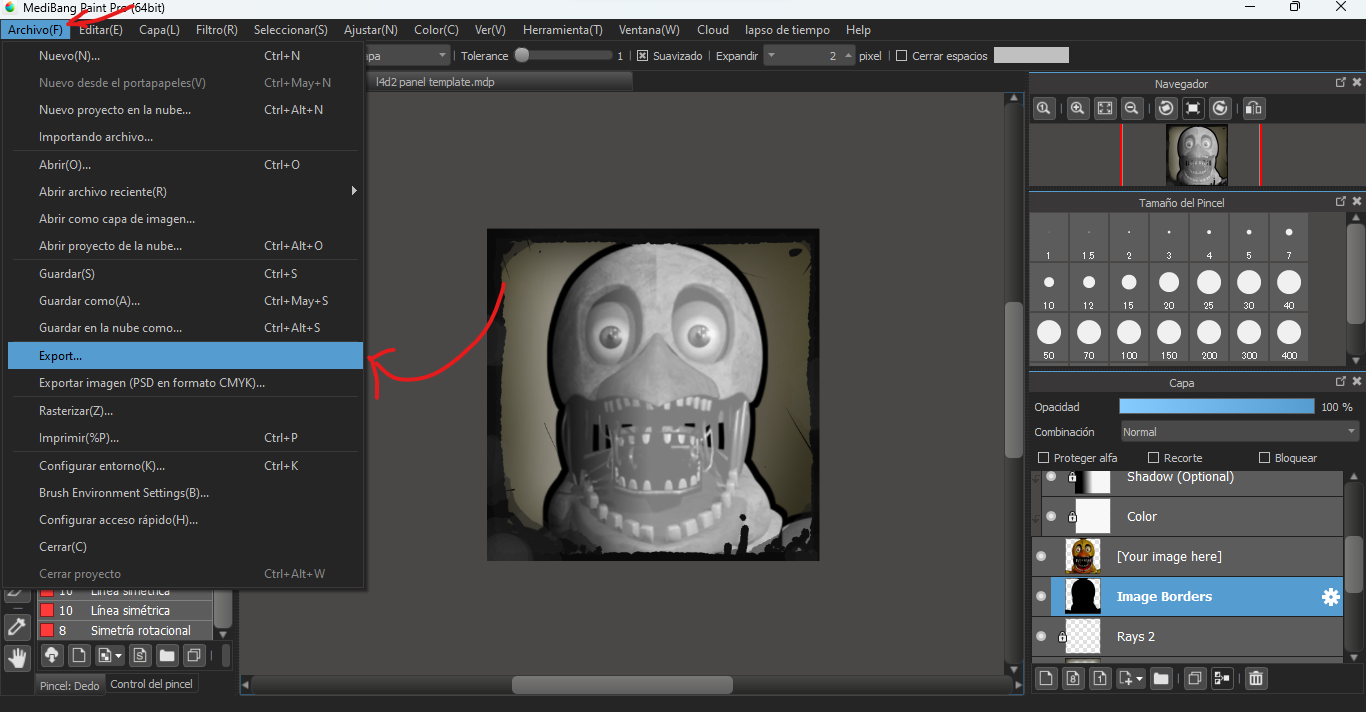
Task: Add a new 1-bit layer
Action: coord(1100,678)
